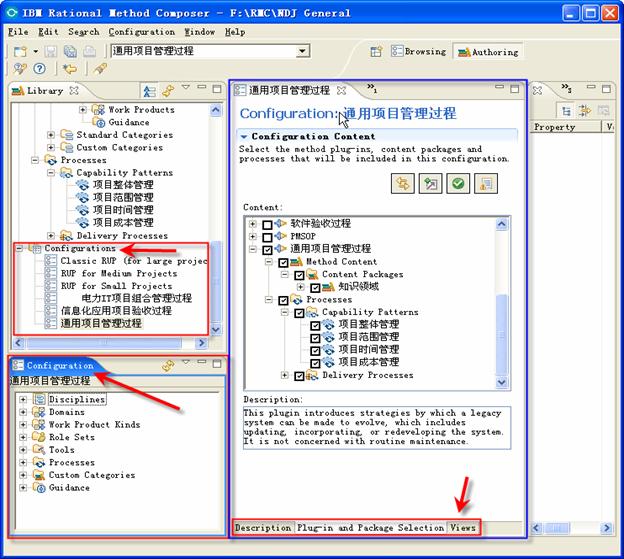Uncheck the Content Packages checkbox
The height and width of the screenshot is (559, 624).
[299, 275]
